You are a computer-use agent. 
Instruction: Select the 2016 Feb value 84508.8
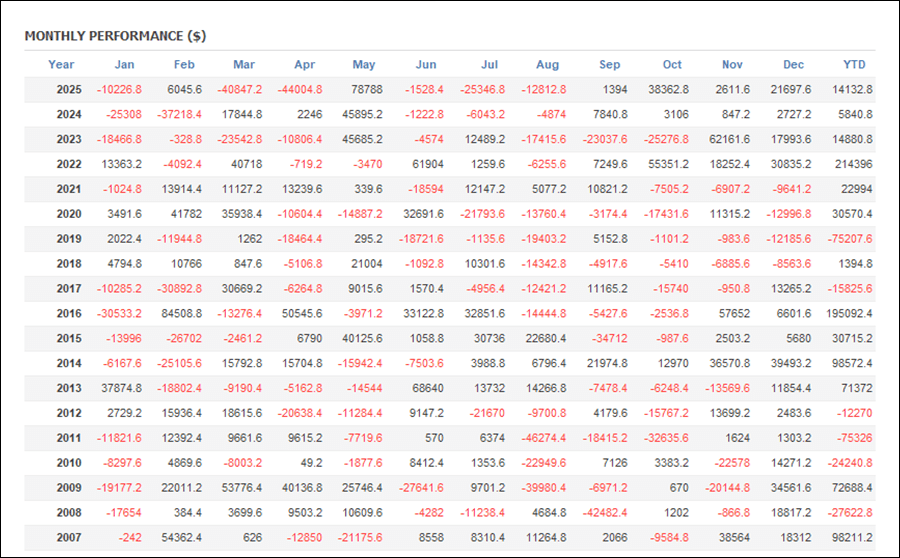[x=181, y=313]
